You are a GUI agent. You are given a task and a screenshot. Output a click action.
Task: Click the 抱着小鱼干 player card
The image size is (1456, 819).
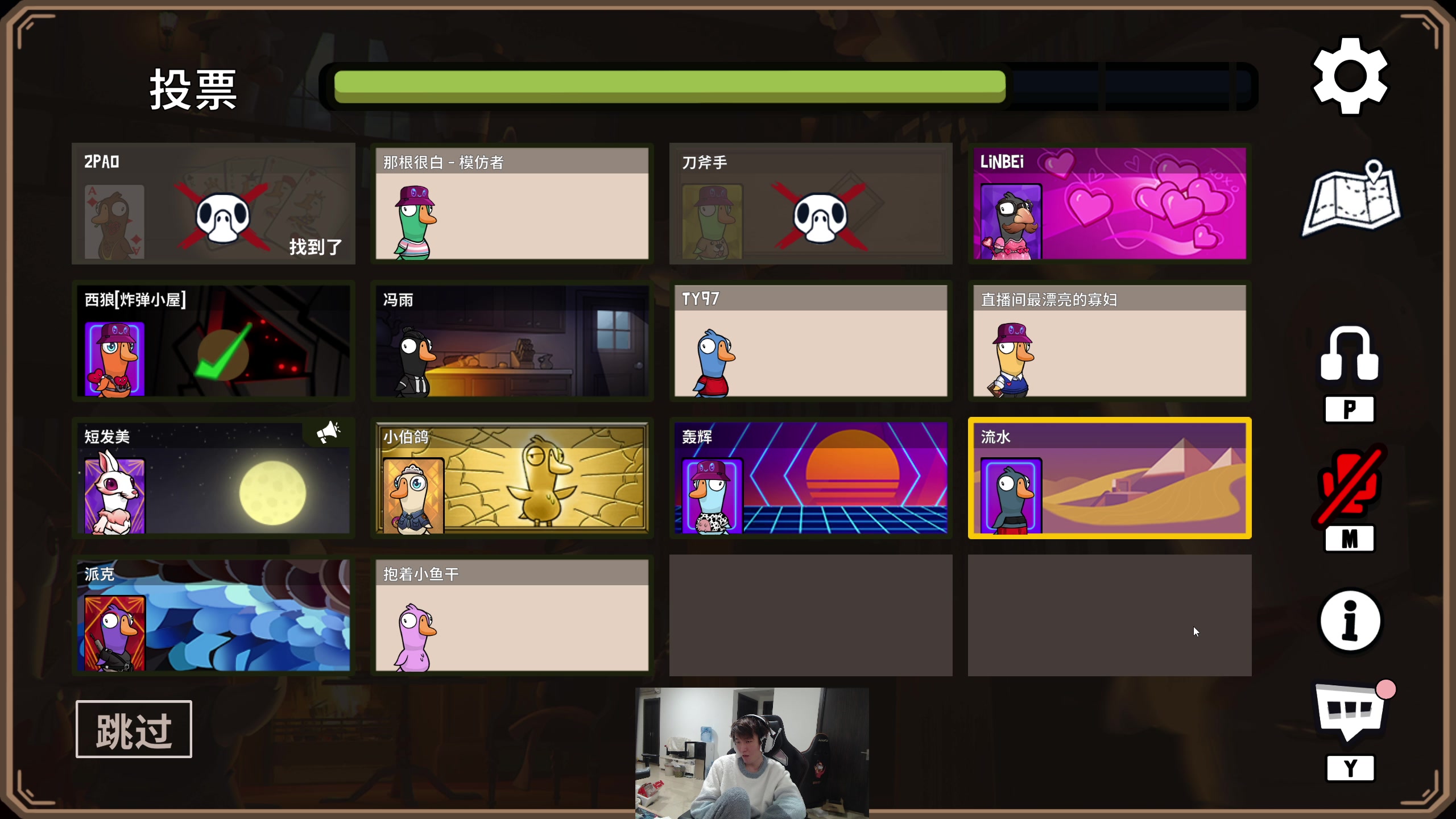(512, 615)
